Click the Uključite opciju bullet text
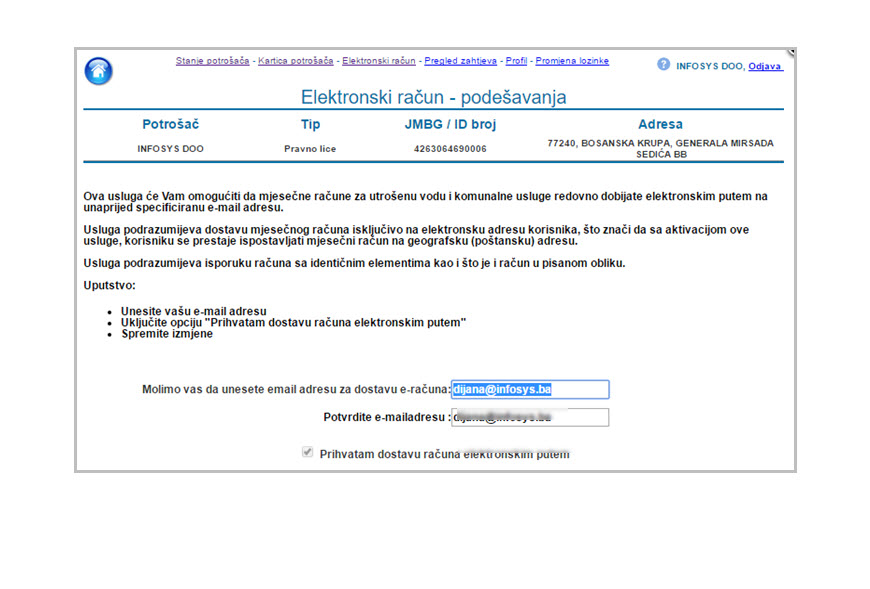The width and height of the screenshot is (870, 589). pyautogui.click(x=294, y=322)
